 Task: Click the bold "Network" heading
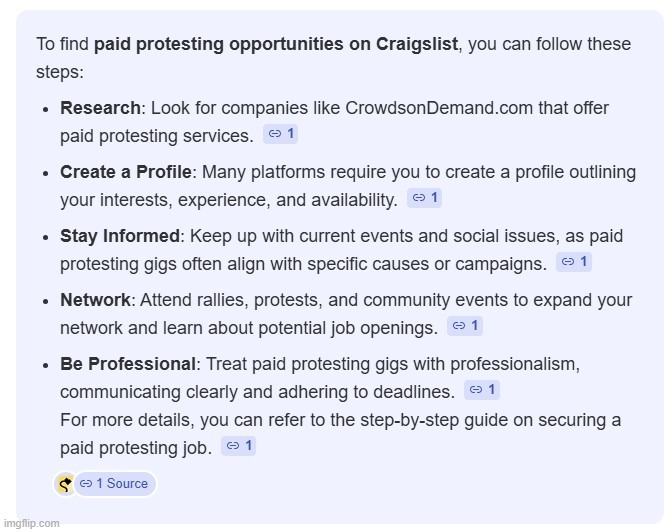tap(95, 300)
